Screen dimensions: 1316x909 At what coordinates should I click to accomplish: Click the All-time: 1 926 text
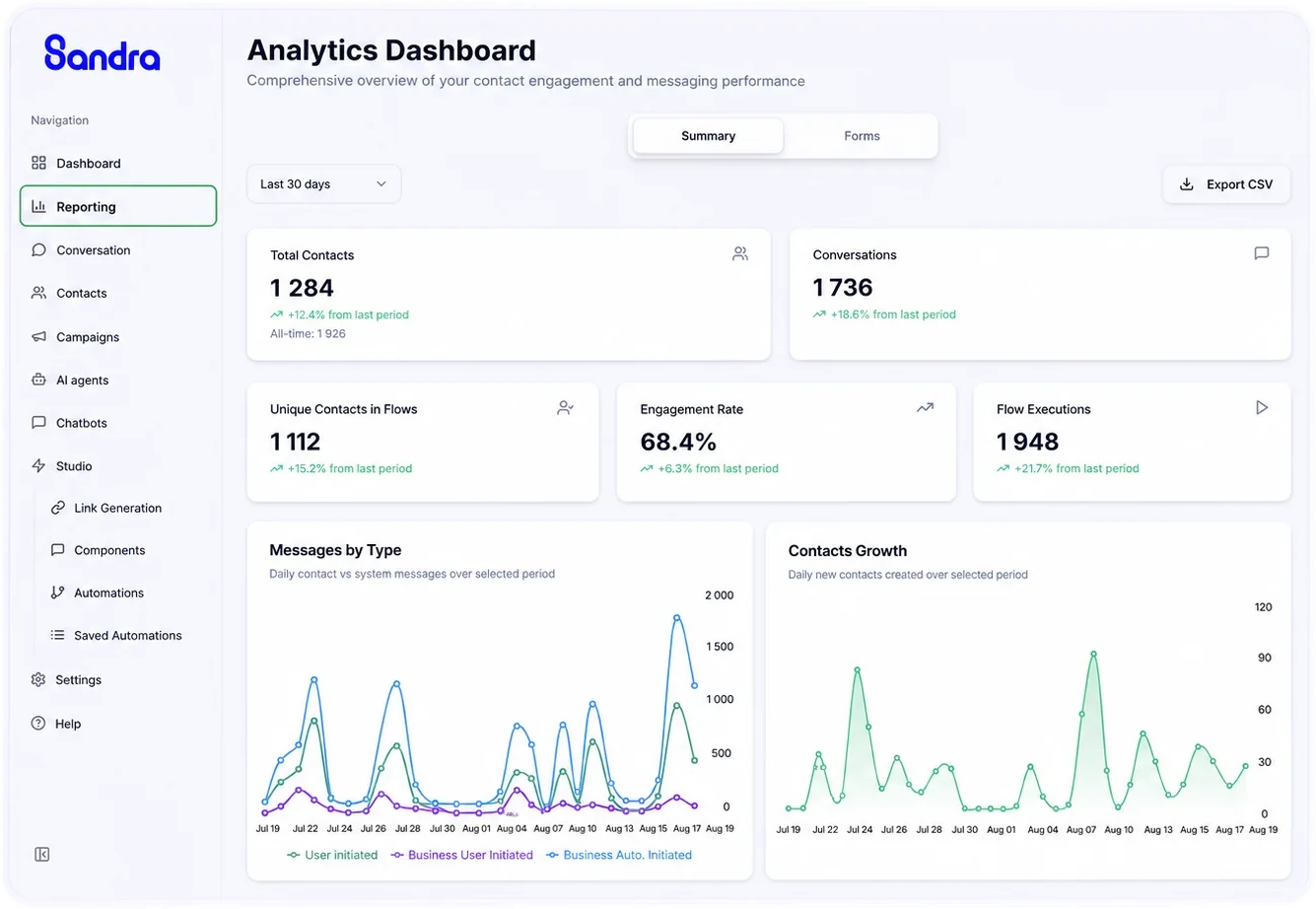pos(308,333)
